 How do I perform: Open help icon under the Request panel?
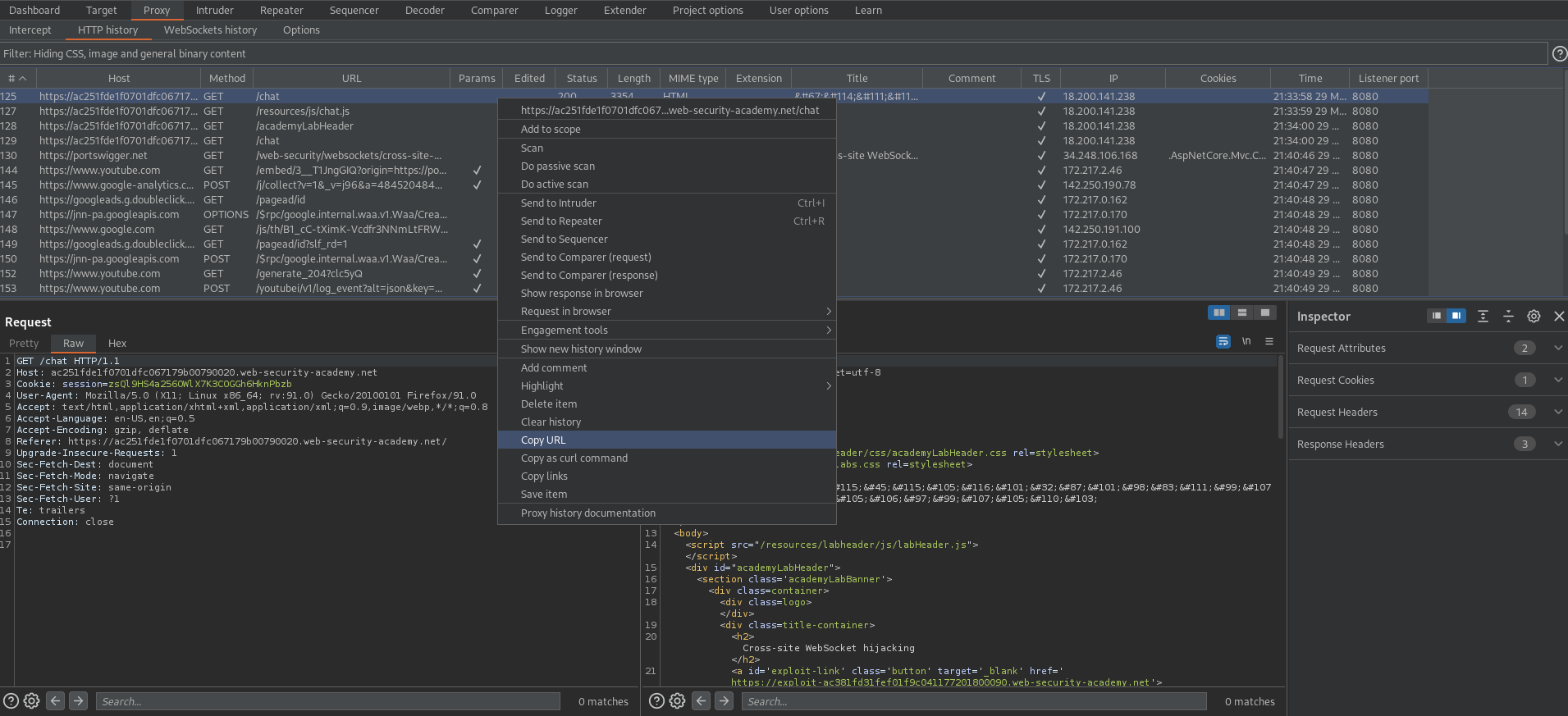(x=11, y=701)
